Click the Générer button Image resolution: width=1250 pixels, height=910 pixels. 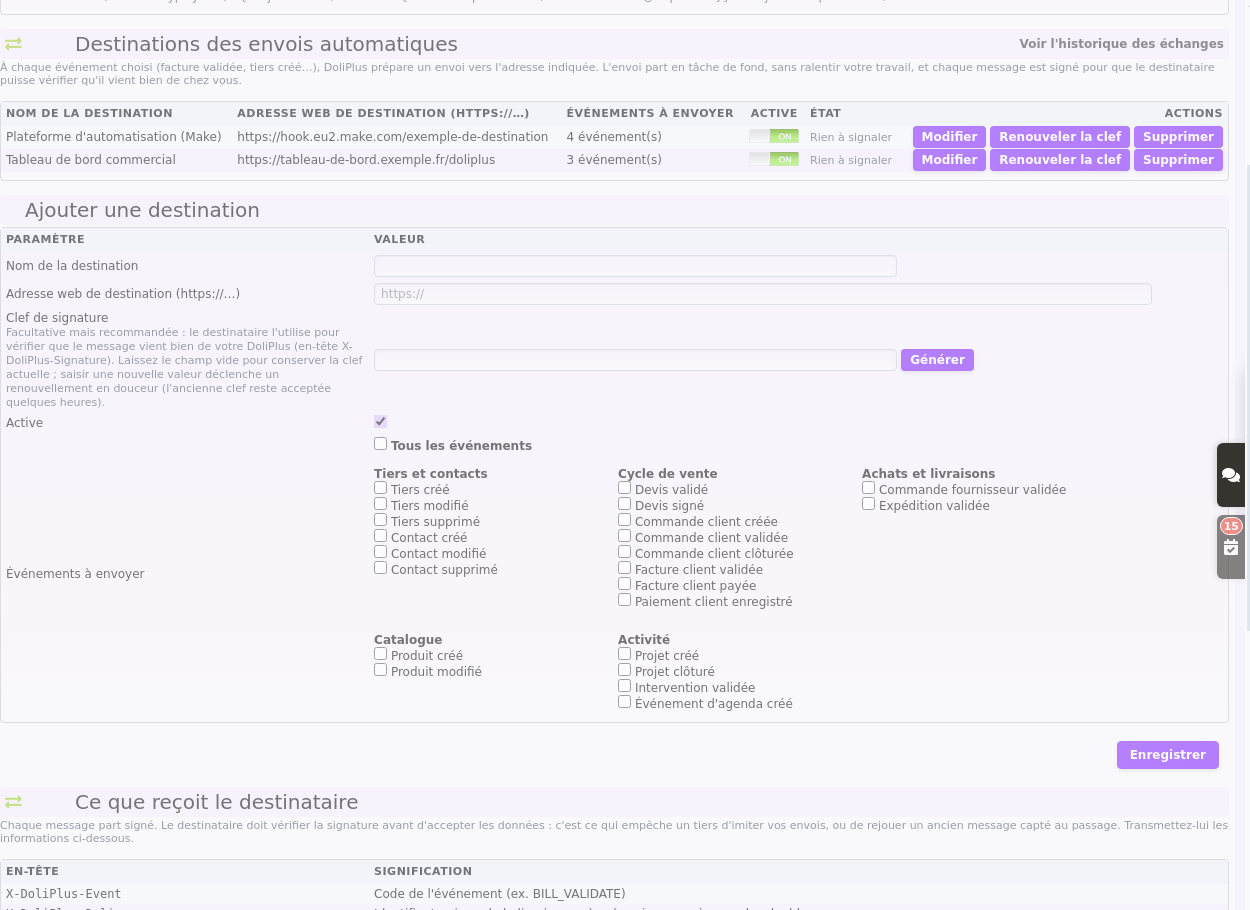point(937,360)
